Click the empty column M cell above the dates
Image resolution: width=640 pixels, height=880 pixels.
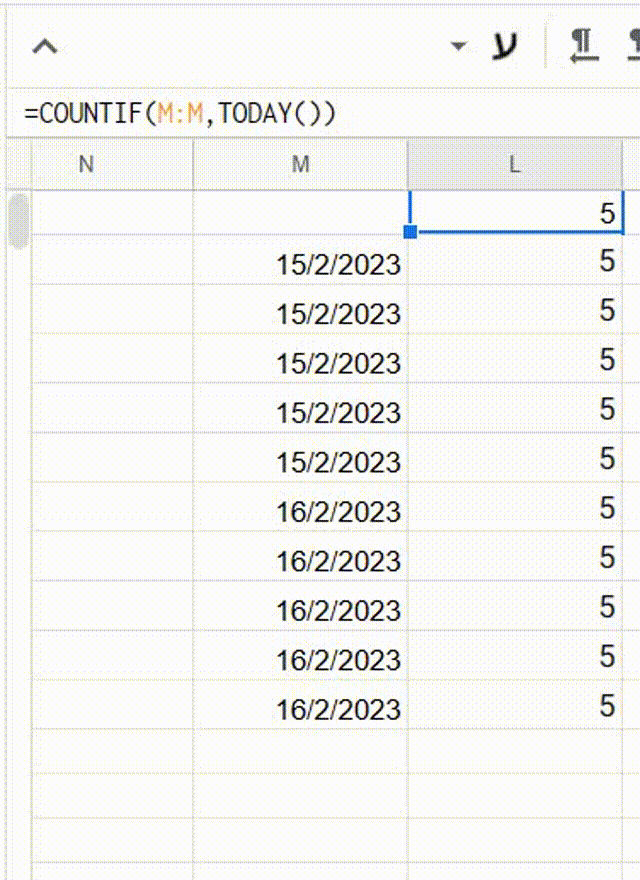(x=300, y=212)
